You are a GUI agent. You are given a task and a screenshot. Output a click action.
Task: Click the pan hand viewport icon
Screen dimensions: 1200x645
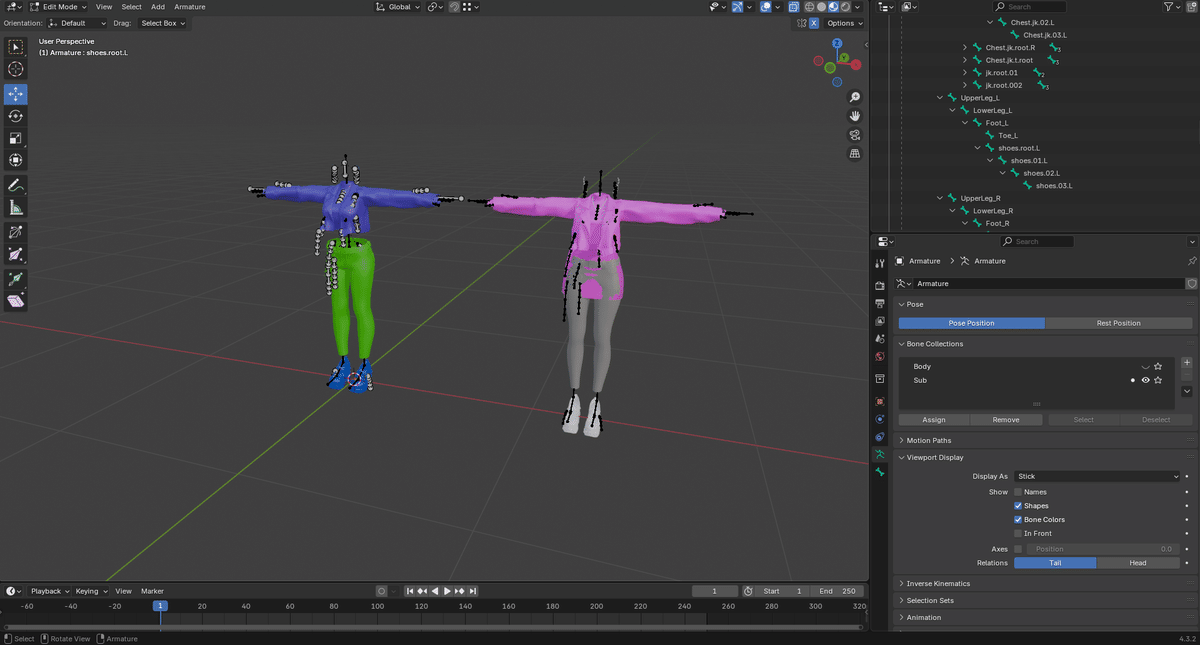[855, 116]
